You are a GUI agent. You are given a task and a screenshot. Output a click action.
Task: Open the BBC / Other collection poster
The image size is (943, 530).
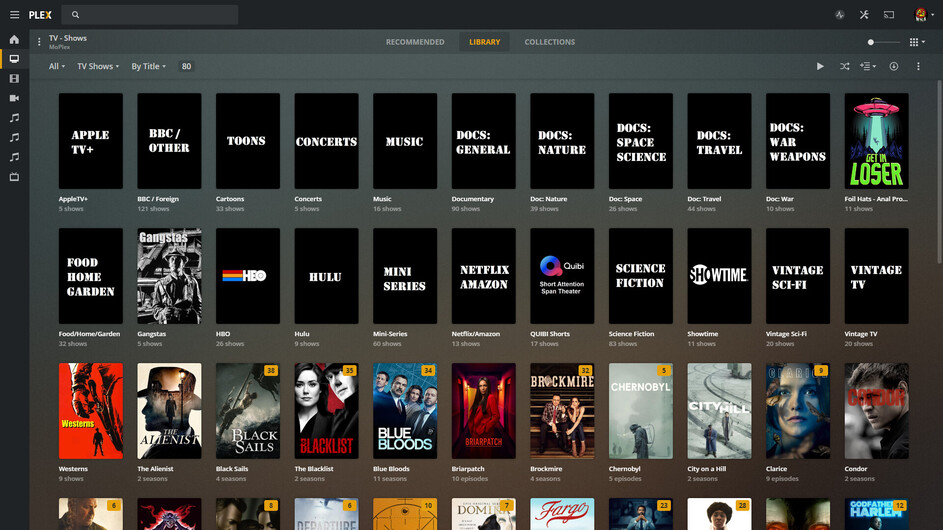tap(169, 141)
